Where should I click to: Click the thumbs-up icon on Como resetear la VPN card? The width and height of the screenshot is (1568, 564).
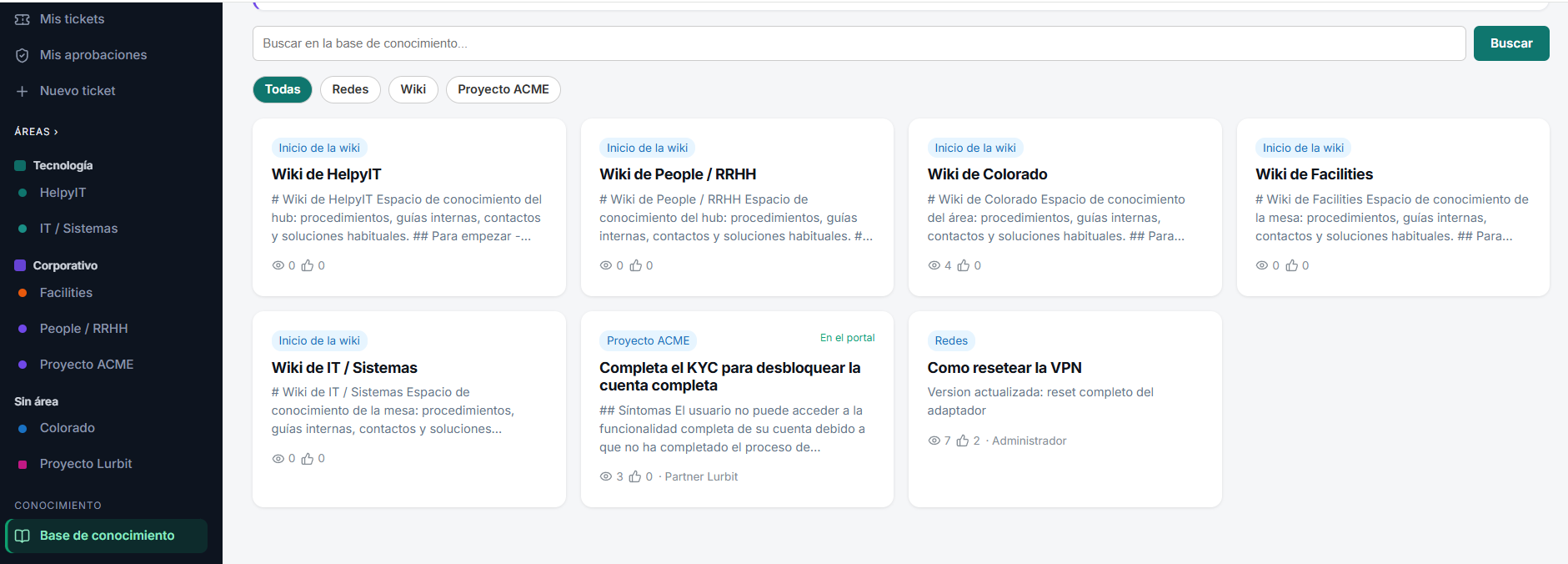(963, 441)
